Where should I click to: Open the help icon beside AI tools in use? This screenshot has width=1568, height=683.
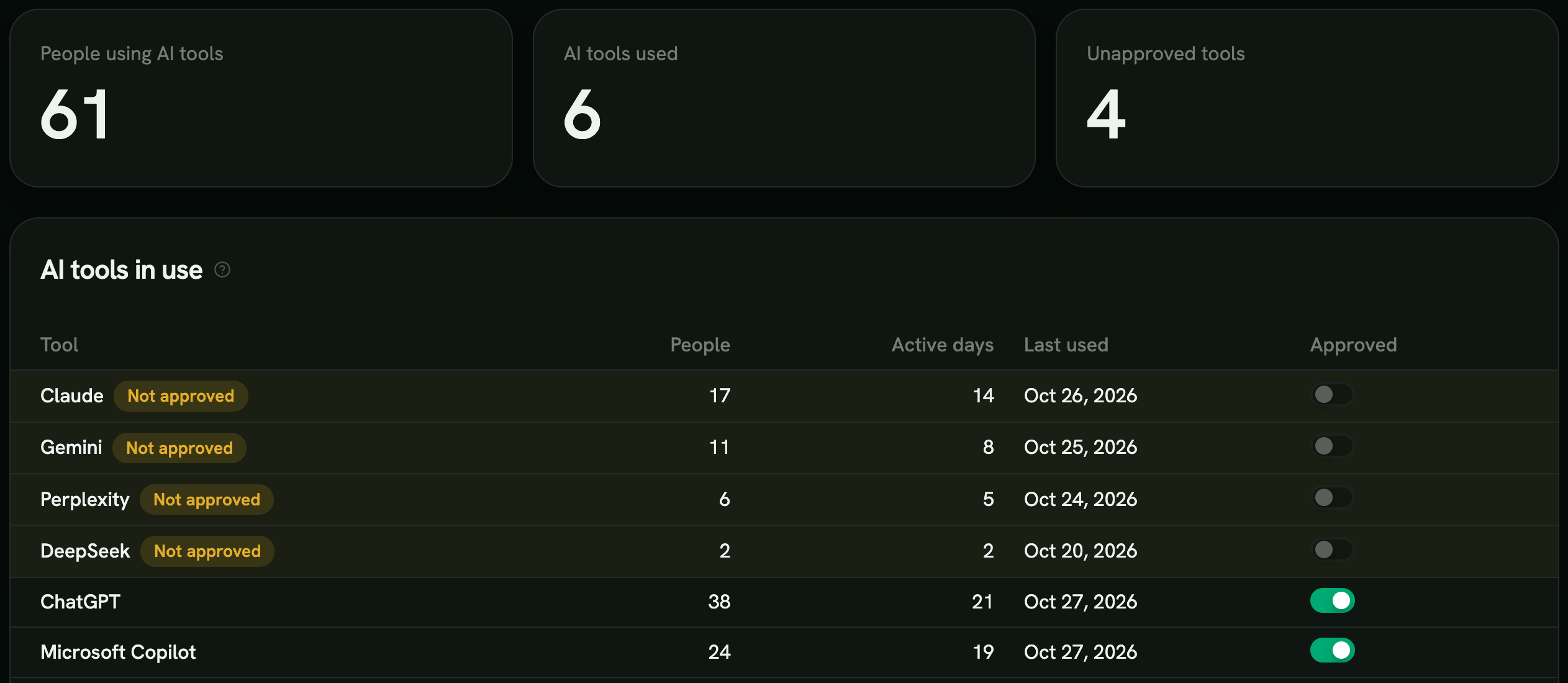point(222,270)
